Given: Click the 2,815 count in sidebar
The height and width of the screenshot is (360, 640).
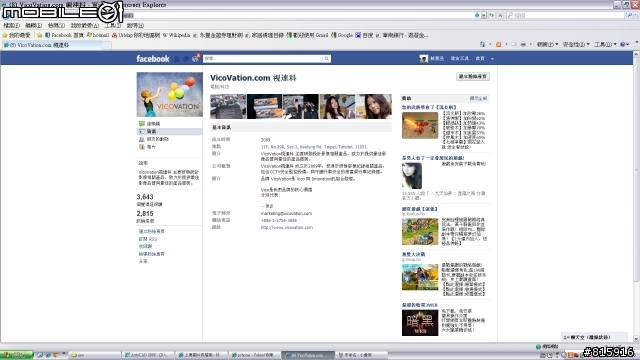Looking at the screenshot, I should 145,213.
